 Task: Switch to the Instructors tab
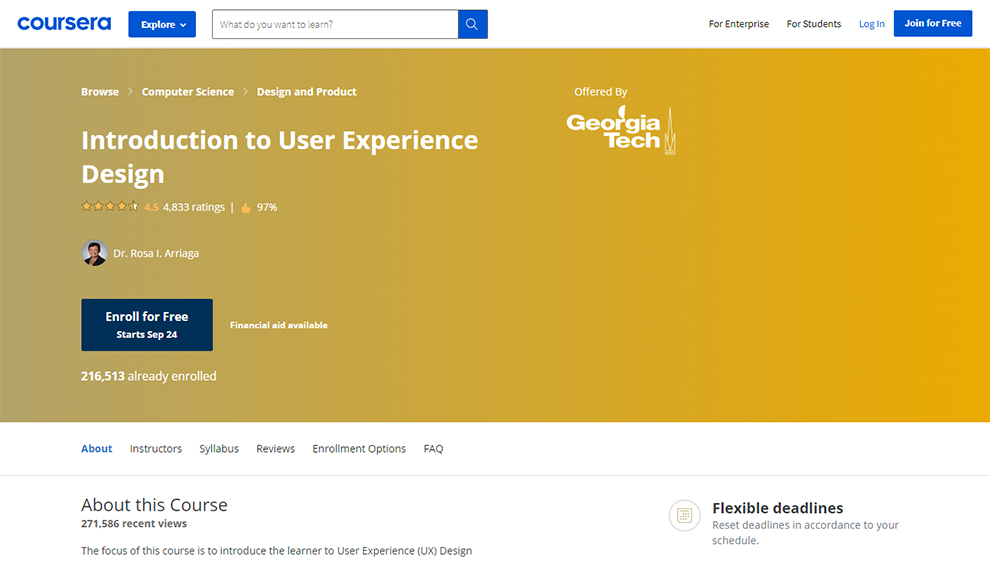click(156, 448)
